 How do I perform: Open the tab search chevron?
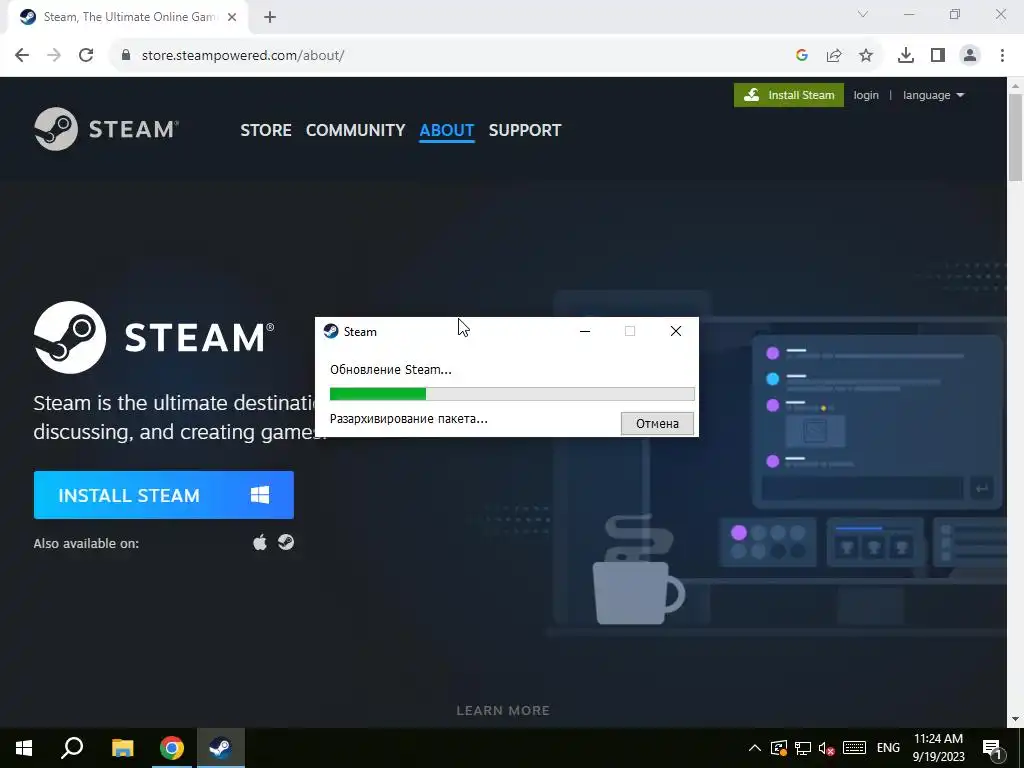[863, 14]
